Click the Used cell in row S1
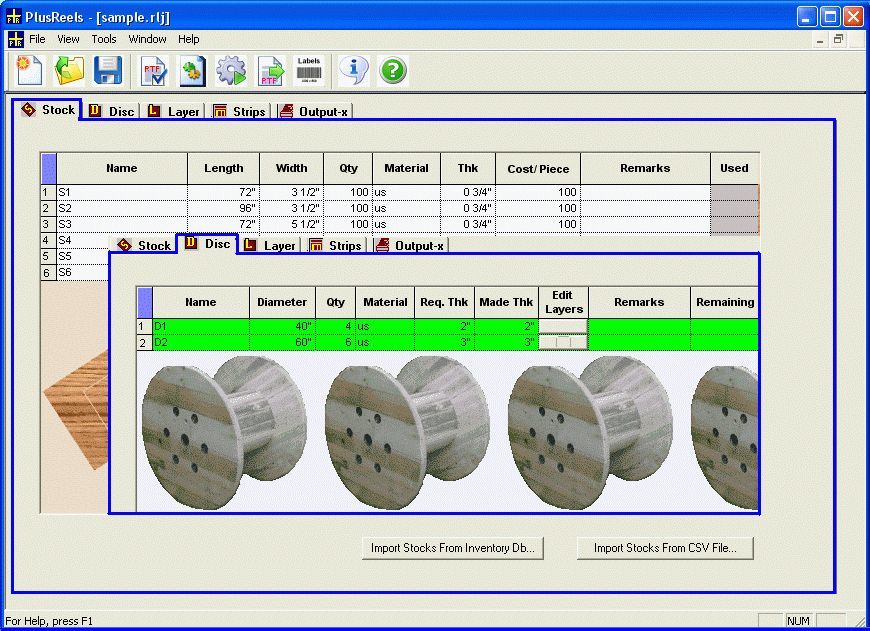Image resolution: width=870 pixels, height=631 pixels. pos(734,192)
